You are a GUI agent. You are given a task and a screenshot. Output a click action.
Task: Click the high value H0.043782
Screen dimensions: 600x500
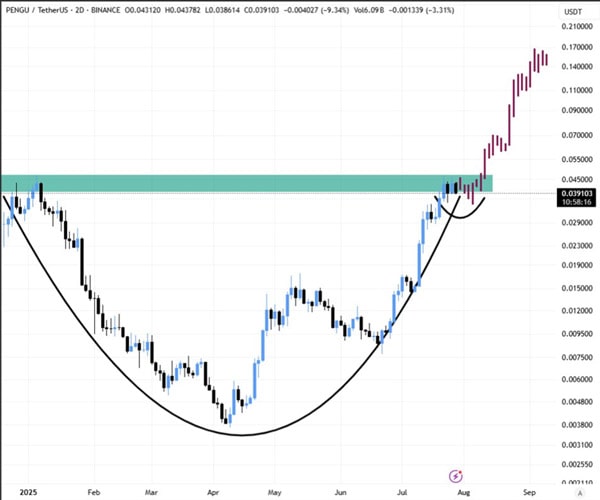[183, 10]
